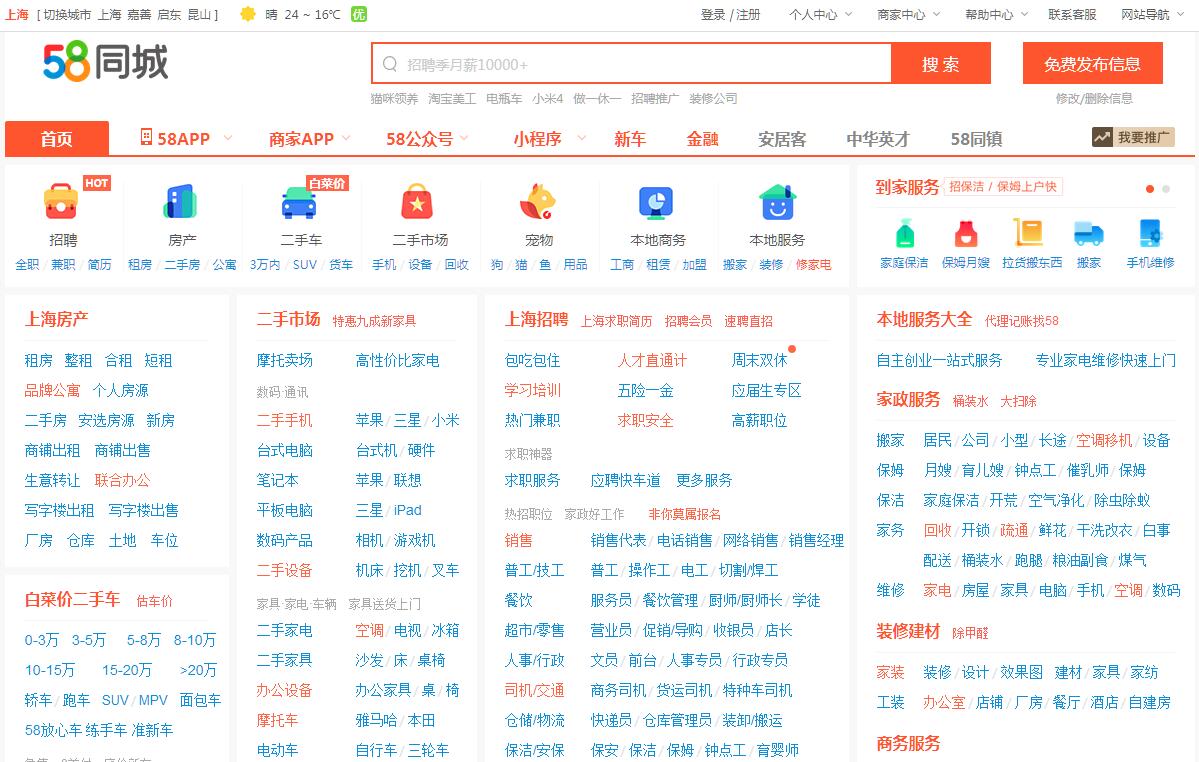Expand the 58APP menu arrow
The width and height of the screenshot is (1199, 762).
(x=228, y=138)
